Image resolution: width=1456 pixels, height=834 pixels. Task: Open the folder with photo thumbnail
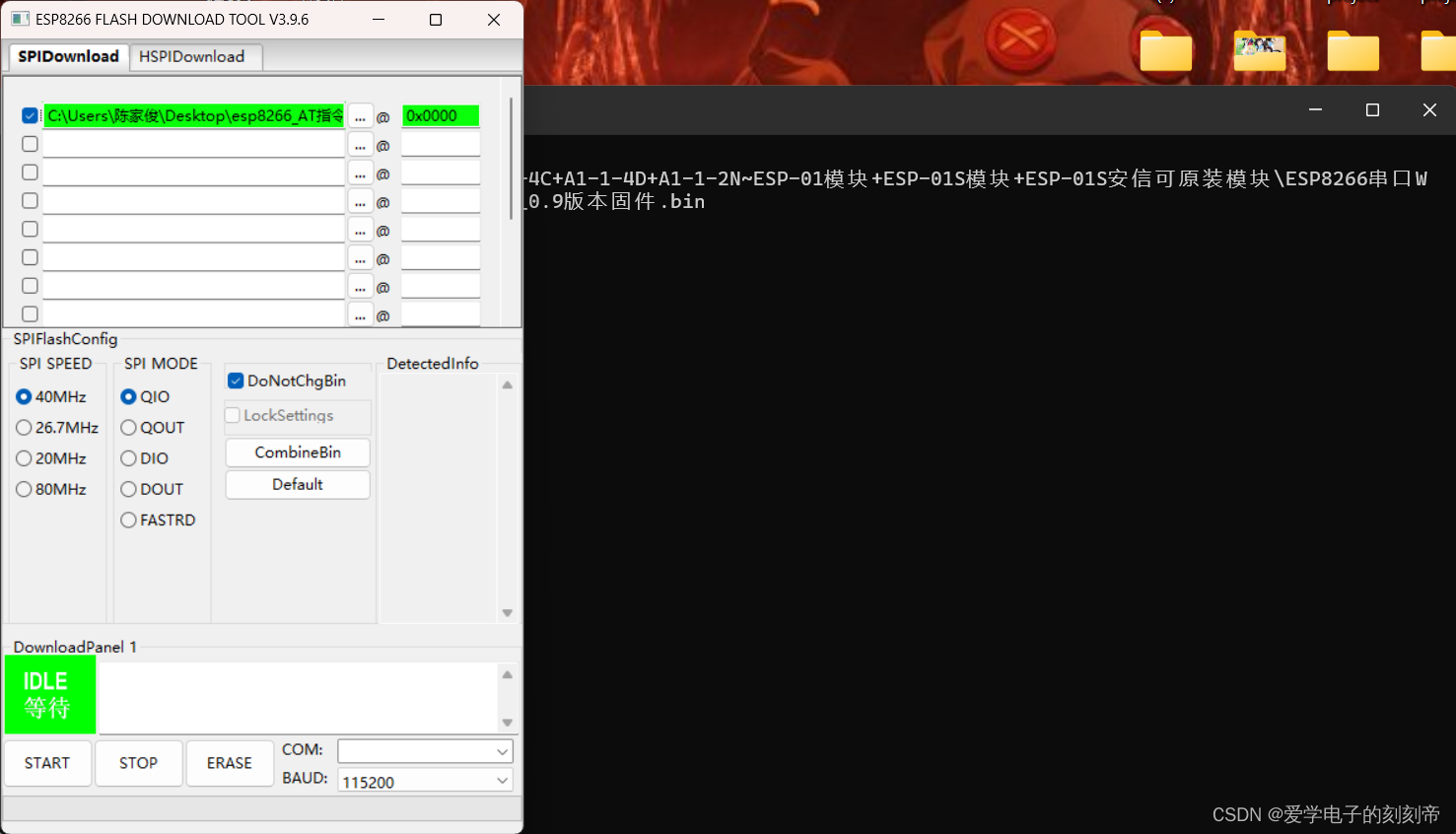click(1260, 50)
